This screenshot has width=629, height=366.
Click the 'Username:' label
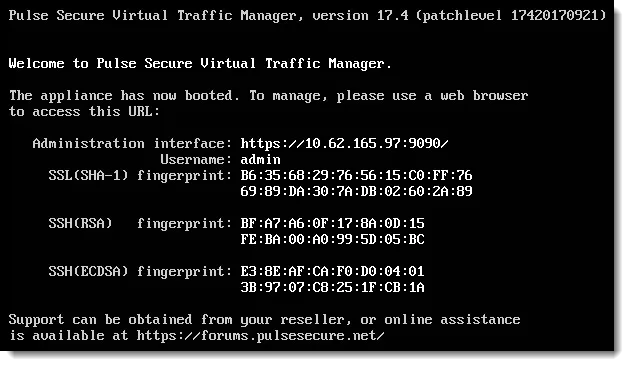(x=196, y=159)
